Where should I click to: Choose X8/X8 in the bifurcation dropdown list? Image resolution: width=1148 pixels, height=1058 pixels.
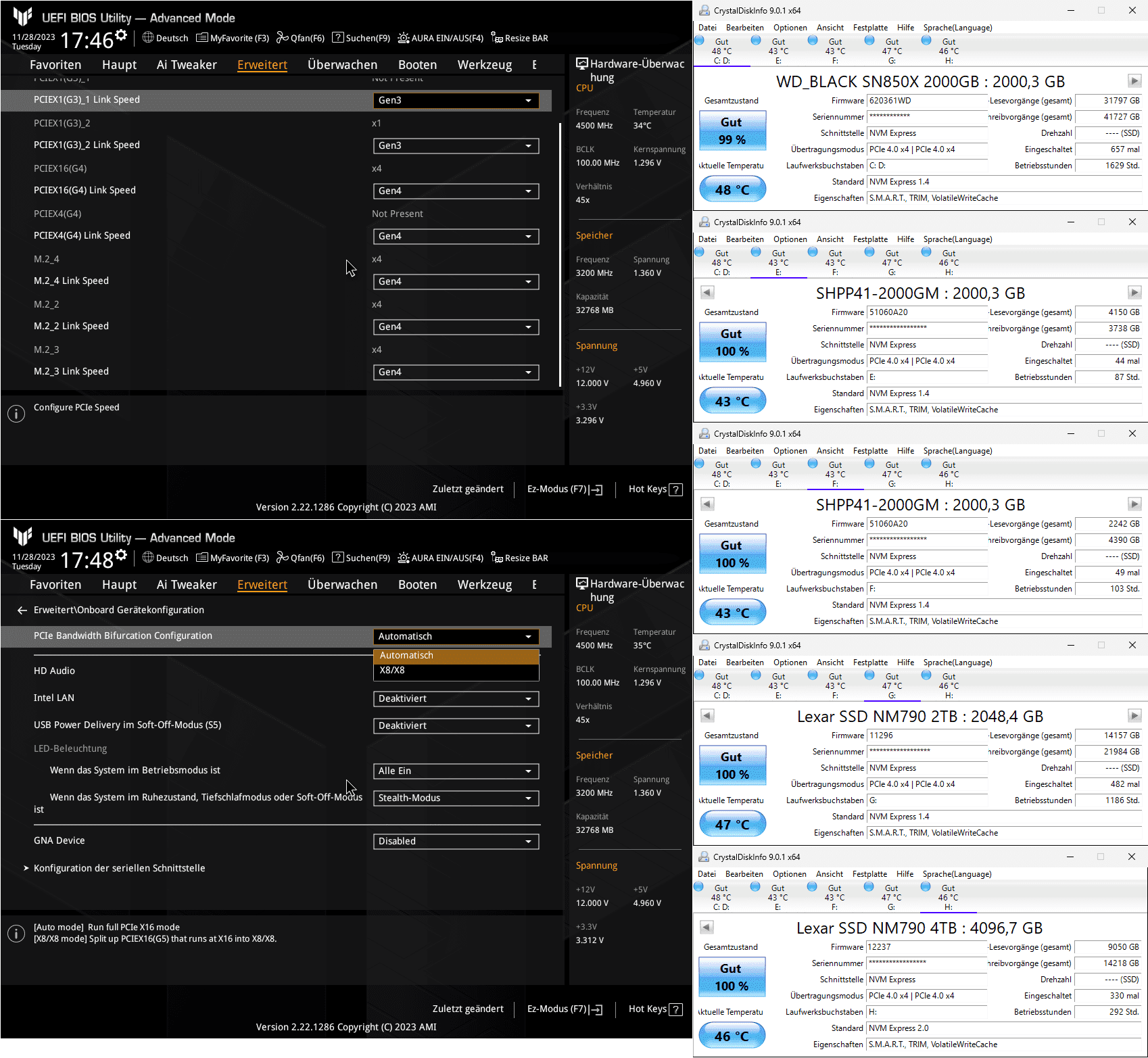456,671
